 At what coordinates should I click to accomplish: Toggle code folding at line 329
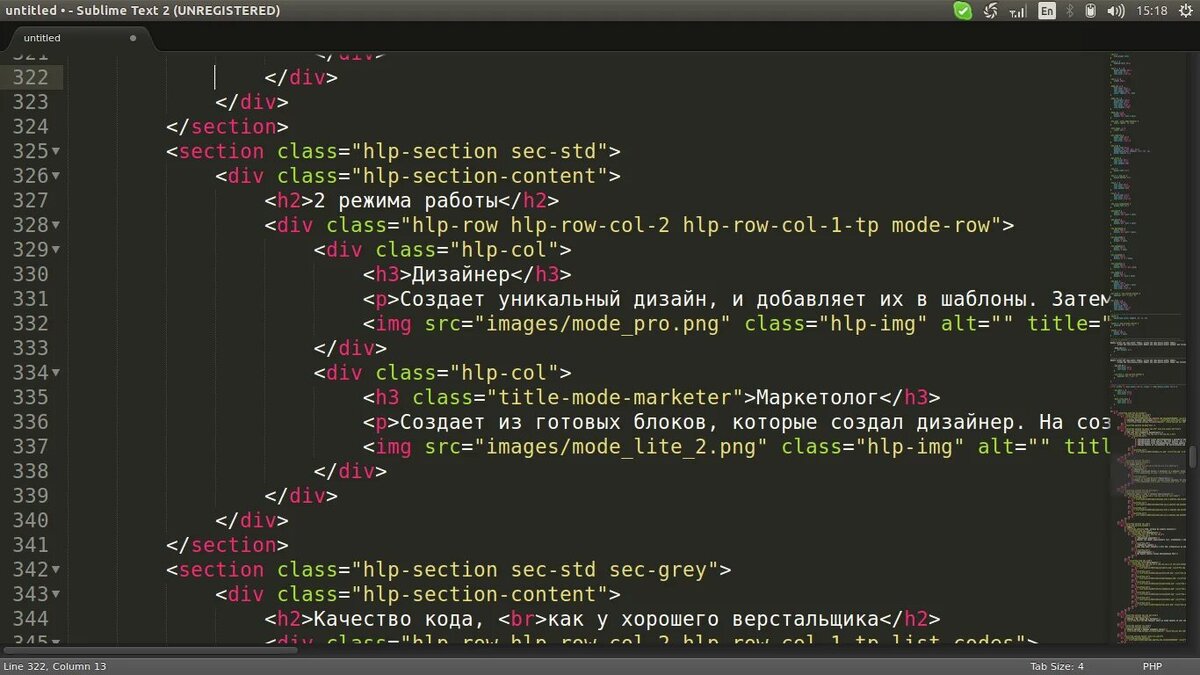coord(56,249)
